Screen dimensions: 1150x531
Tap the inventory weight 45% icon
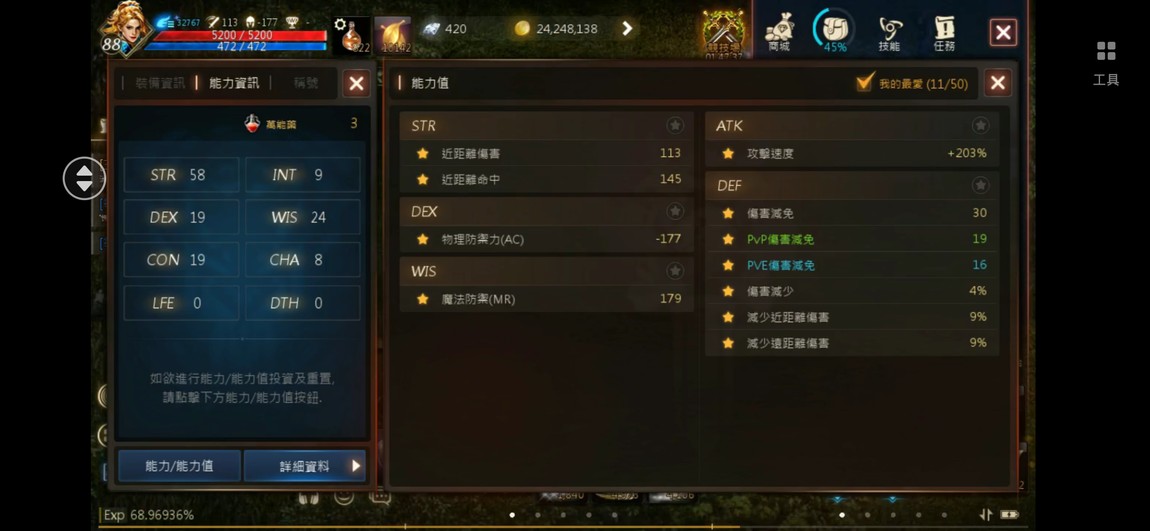tap(835, 31)
